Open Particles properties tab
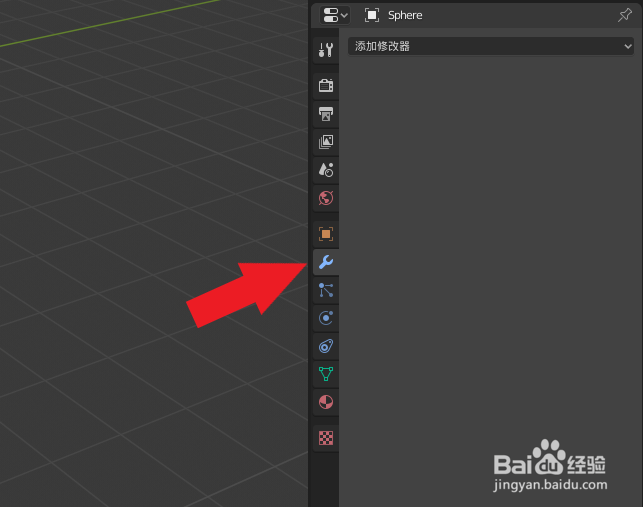The width and height of the screenshot is (643, 507). 326,290
